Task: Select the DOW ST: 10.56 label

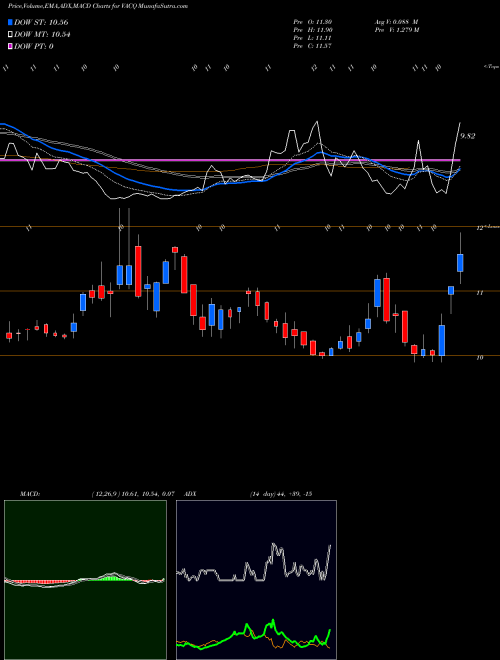Action: pos(41,22)
